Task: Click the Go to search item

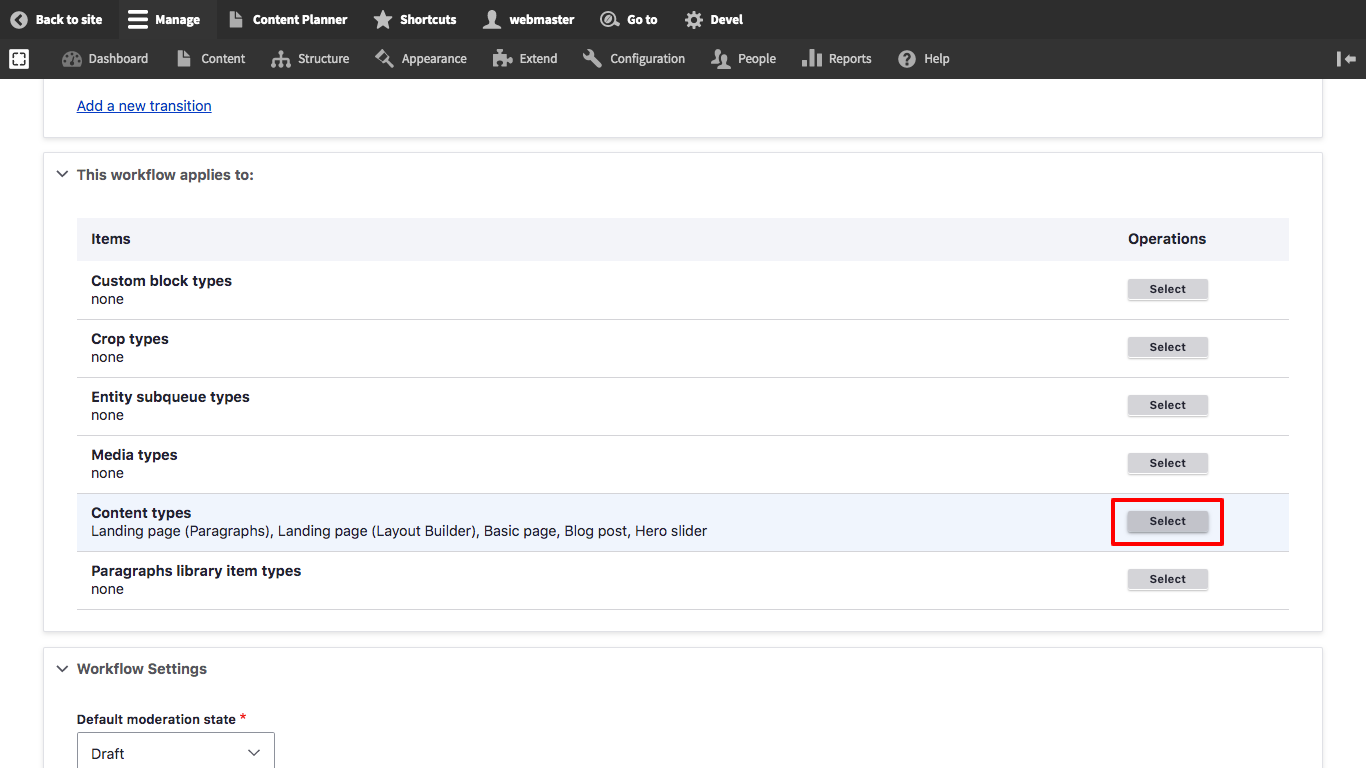Action: [629, 20]
